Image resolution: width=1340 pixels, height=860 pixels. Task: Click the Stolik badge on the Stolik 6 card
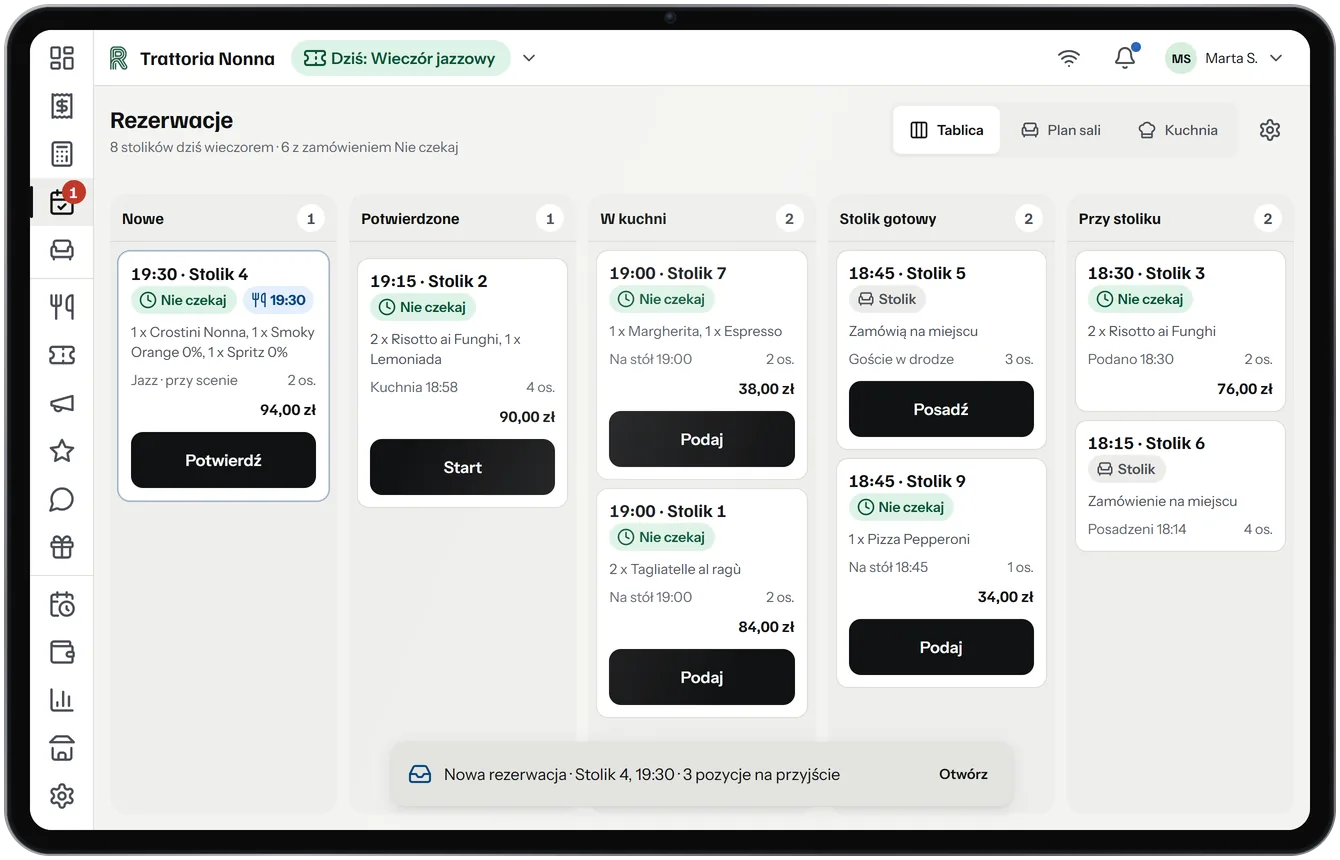pos(1126,469)
